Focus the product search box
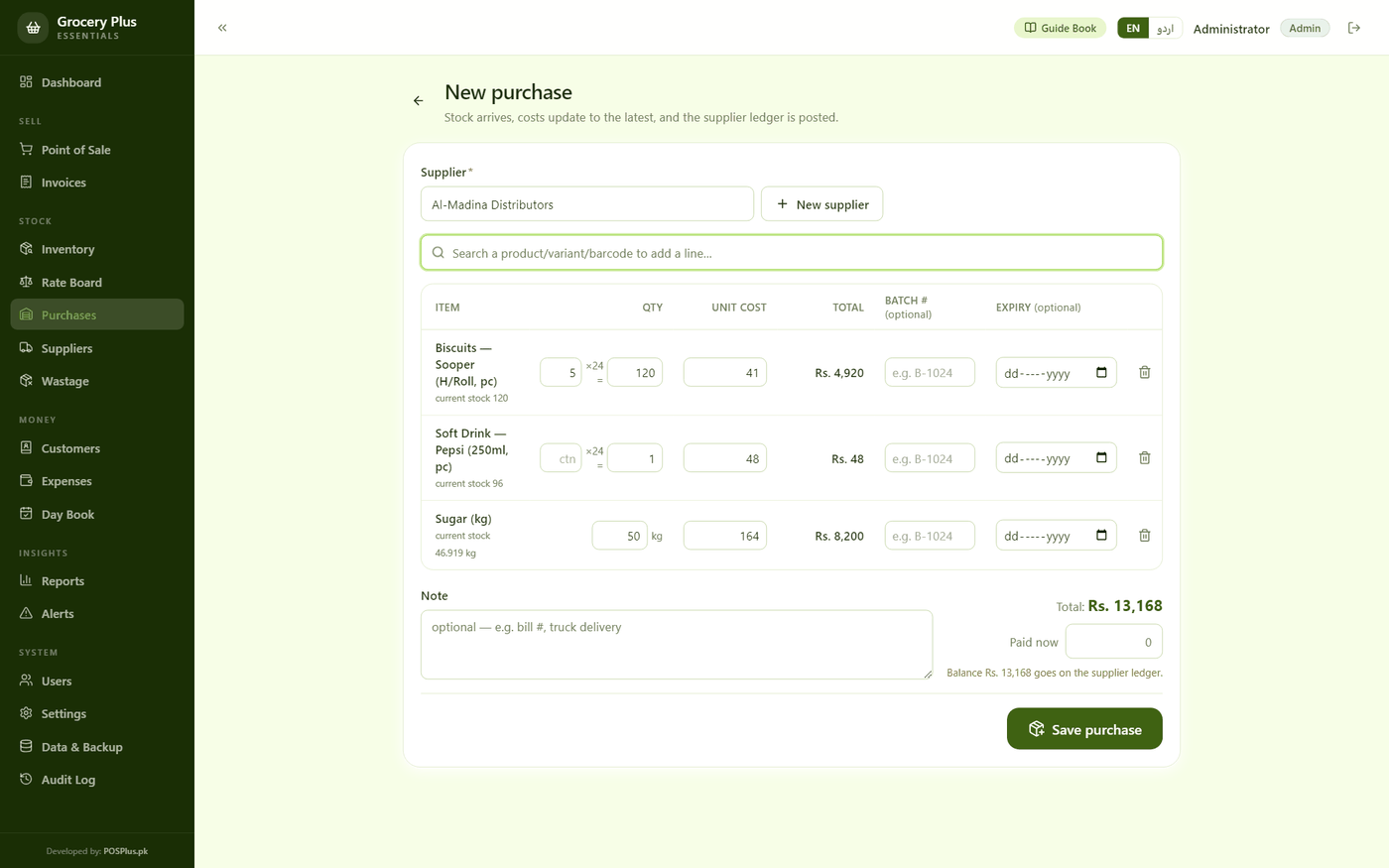 click(x=792, y=253)
